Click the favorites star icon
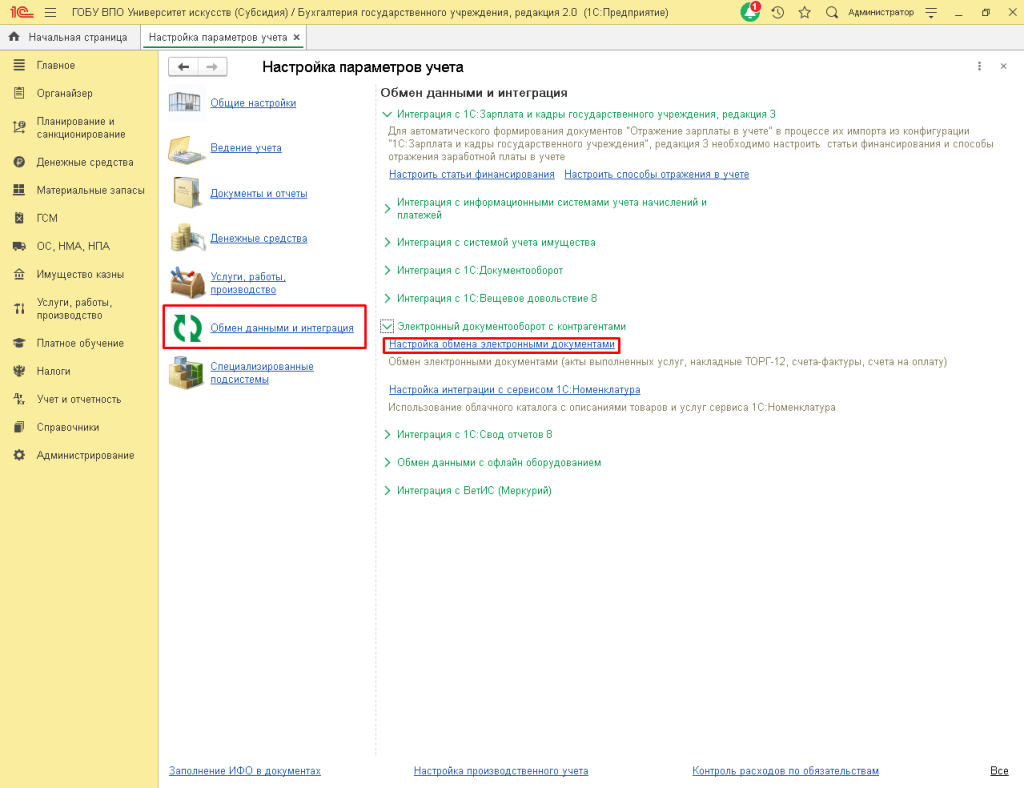The height and width of the screenshot is (788, 1024). click(804, 12)
